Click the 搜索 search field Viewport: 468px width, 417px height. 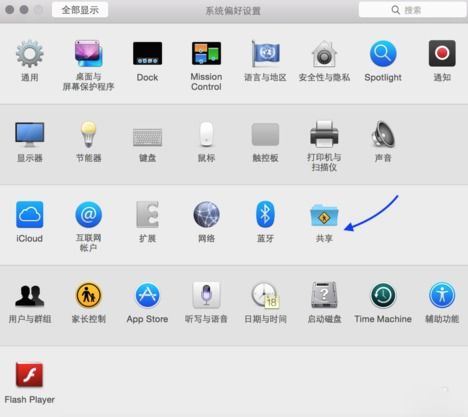click(x=412, y=10)
